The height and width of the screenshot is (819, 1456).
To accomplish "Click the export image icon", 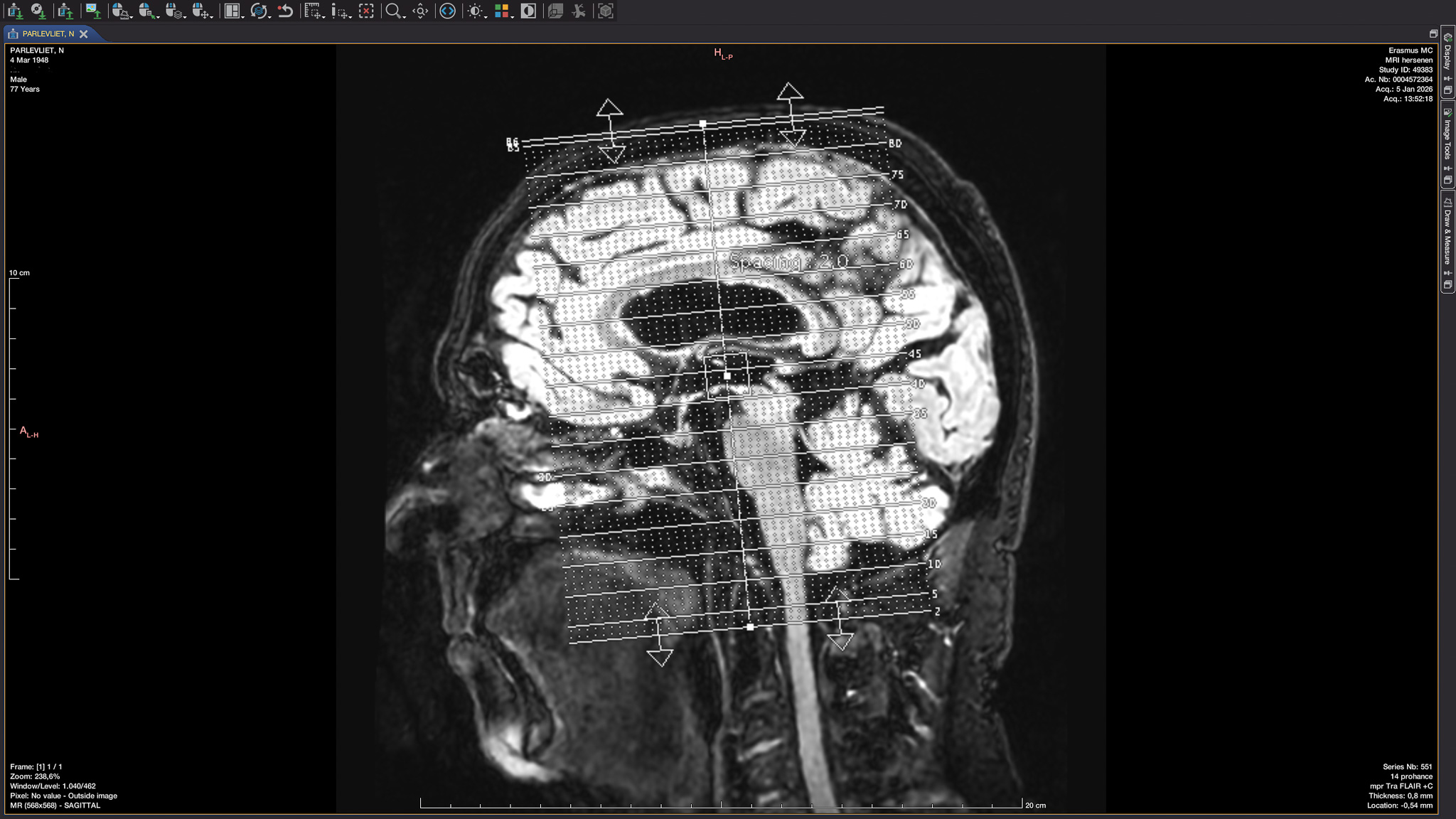I will click(92, 11).
